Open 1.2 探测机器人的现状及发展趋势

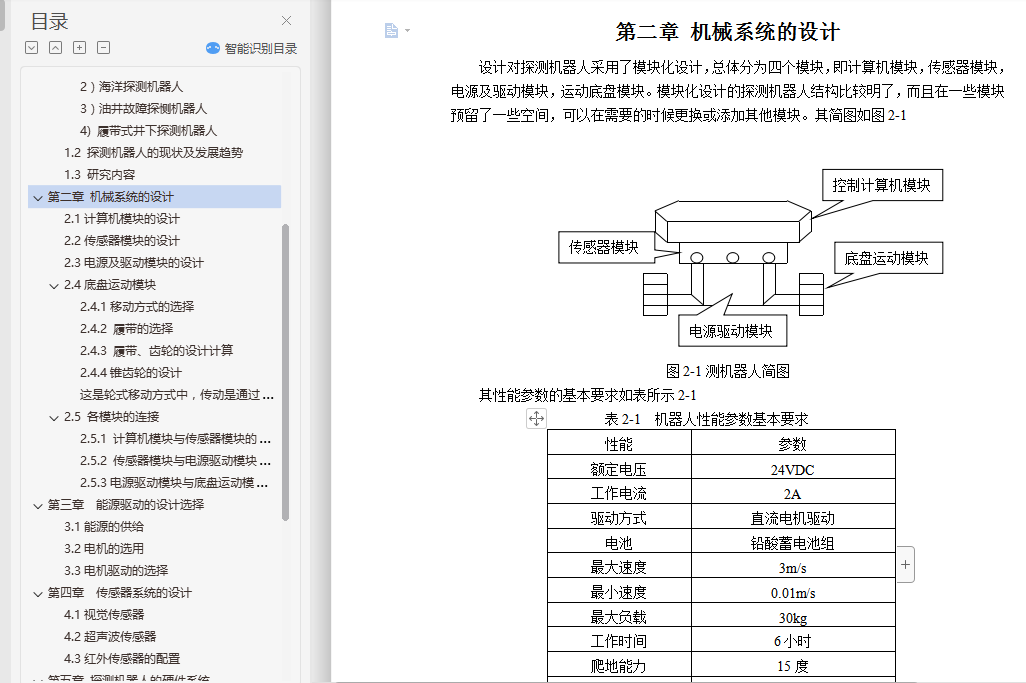click(x=153, y=152)
